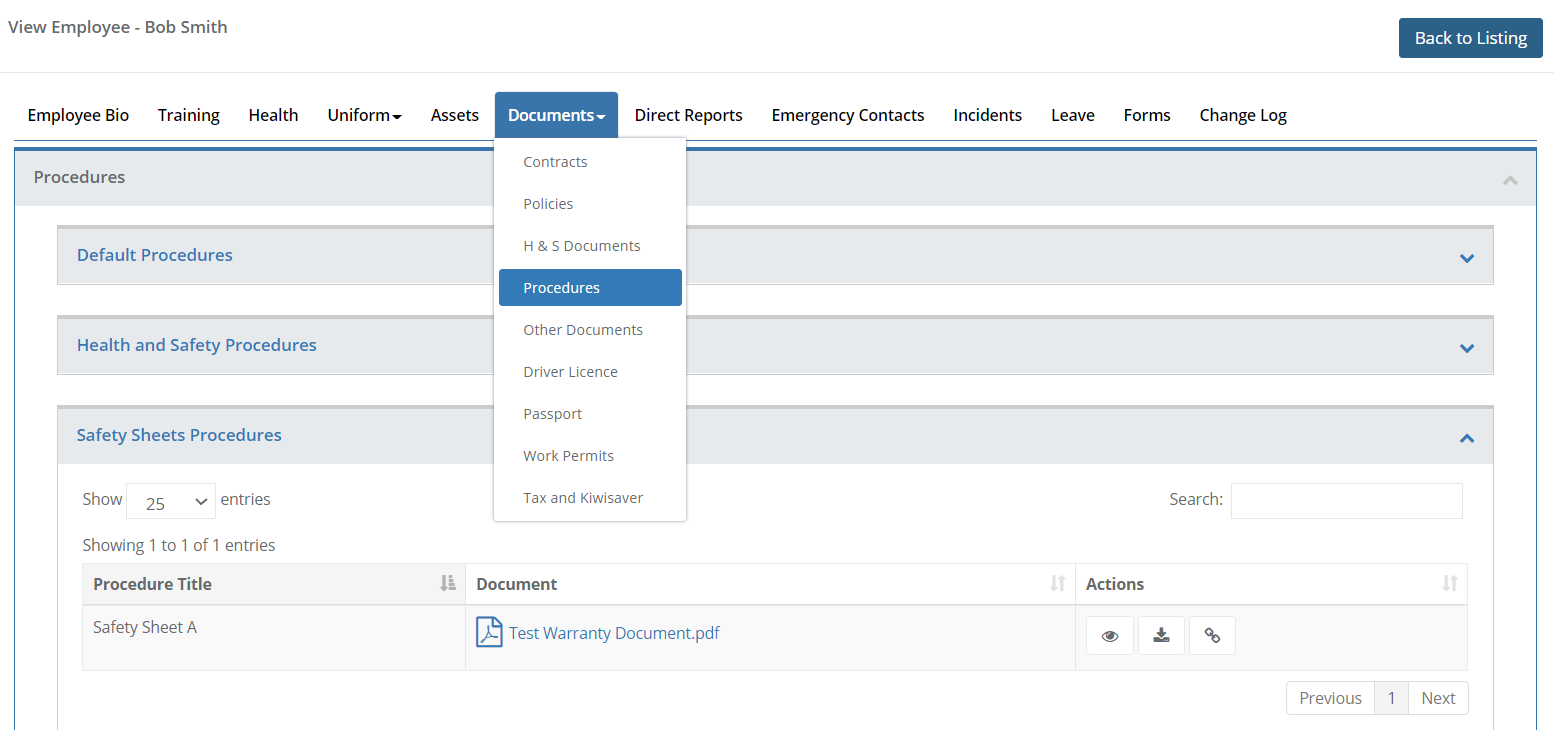Open the Emergency Contacts tab
The width and height of the screenshot is (1554, 730).
pyautogui.click(x=848, y=115)
